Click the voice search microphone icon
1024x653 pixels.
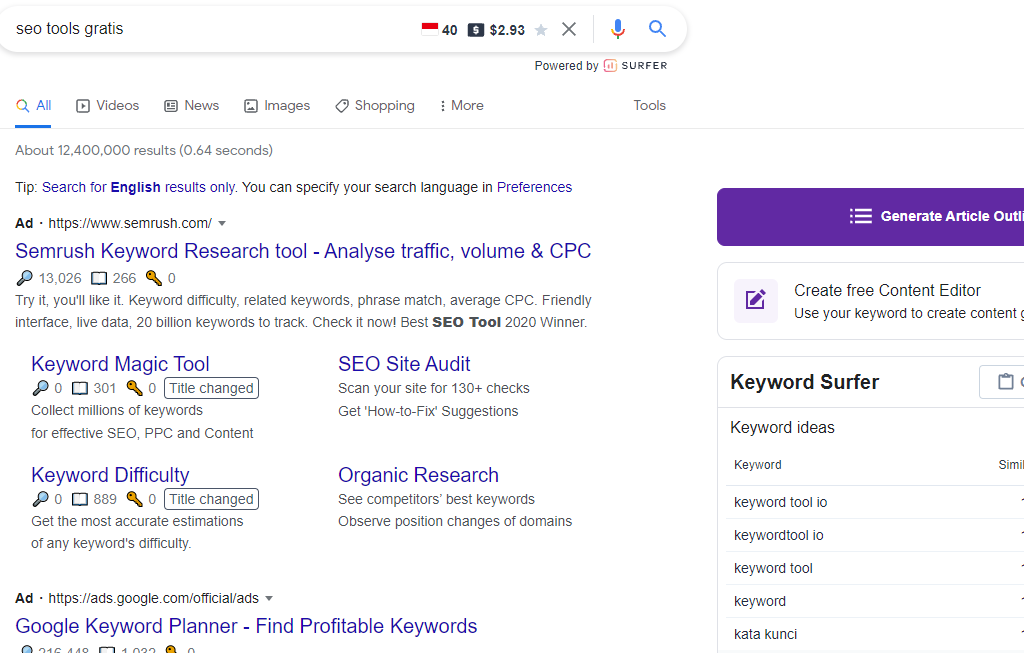(618, 29)
